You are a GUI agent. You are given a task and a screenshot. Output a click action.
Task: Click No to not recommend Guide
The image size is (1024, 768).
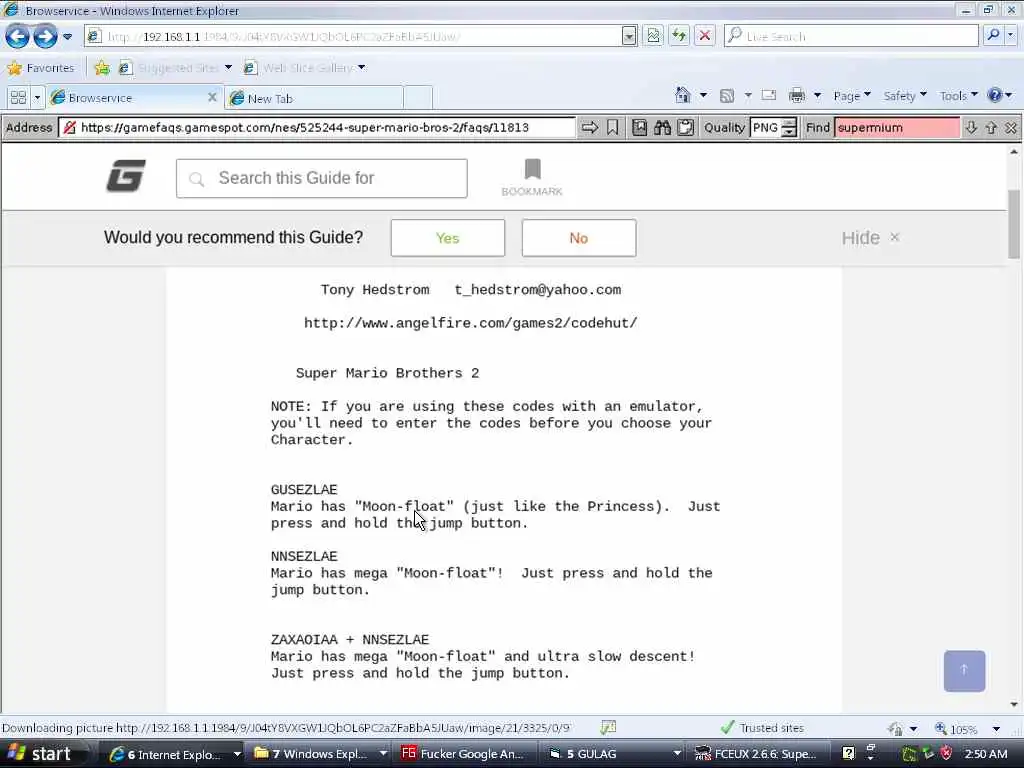[579, 238]
